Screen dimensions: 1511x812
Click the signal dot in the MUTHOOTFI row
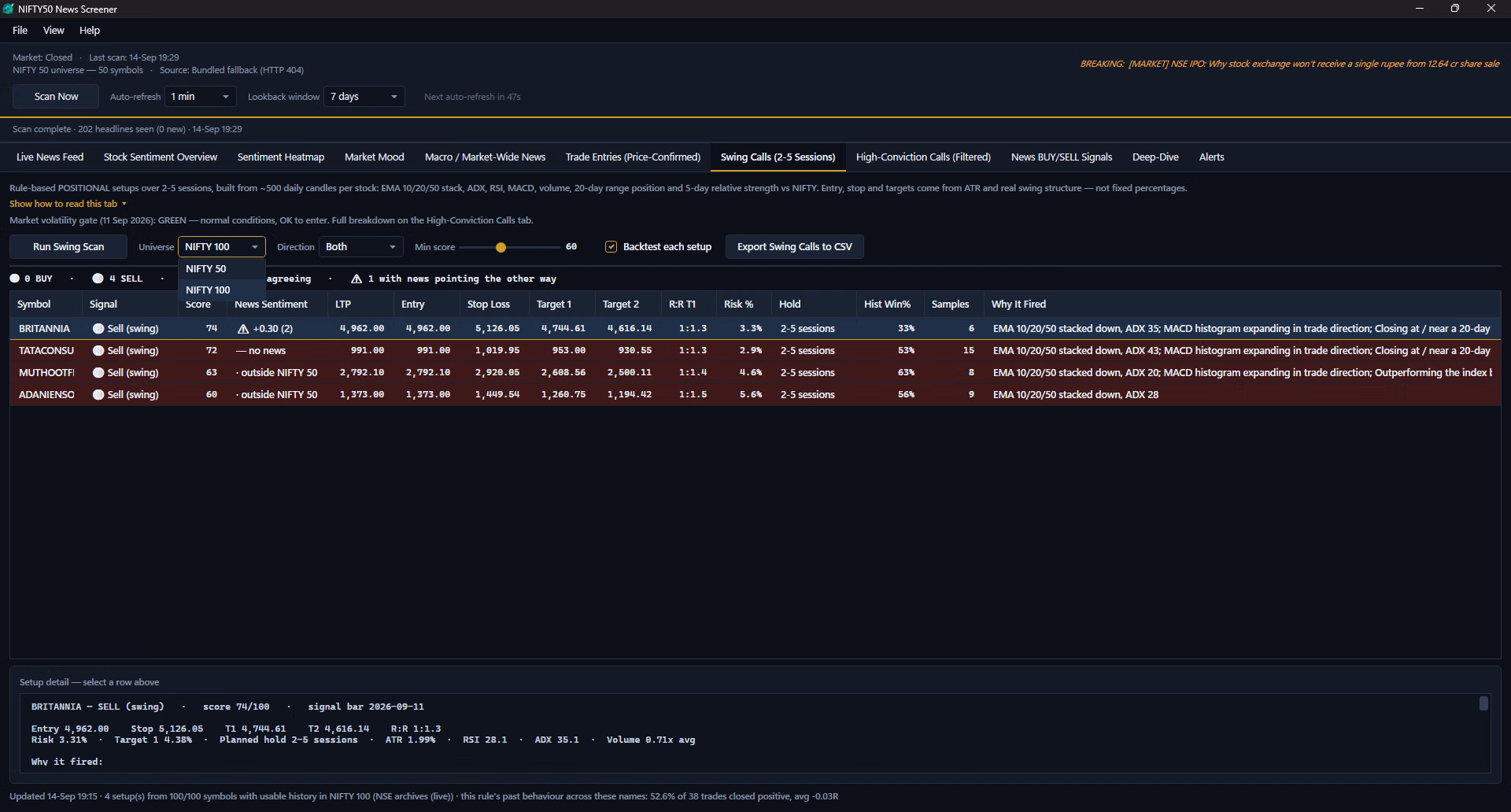[x=98, y=373]
